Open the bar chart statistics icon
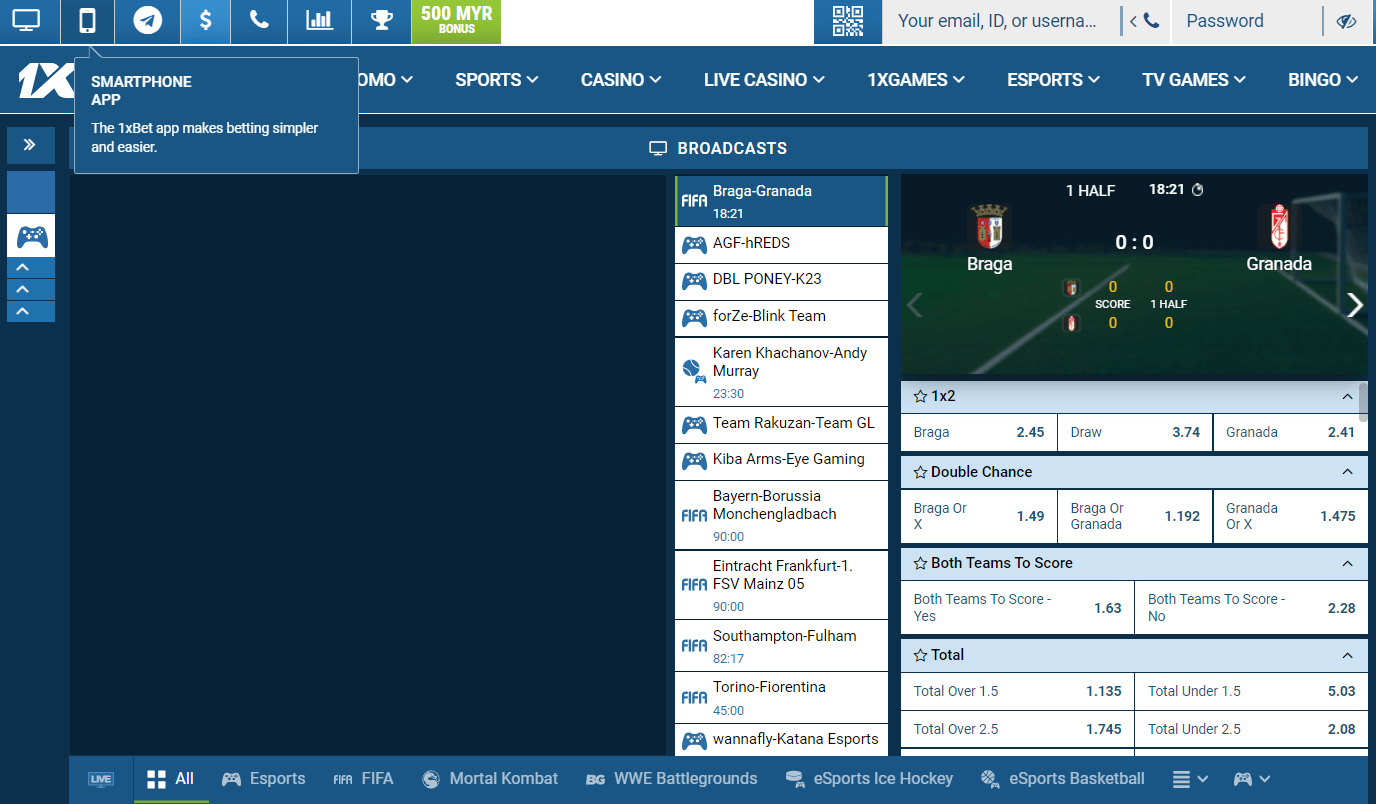Viewport: 1376px width, 804px height. [319, 20]
